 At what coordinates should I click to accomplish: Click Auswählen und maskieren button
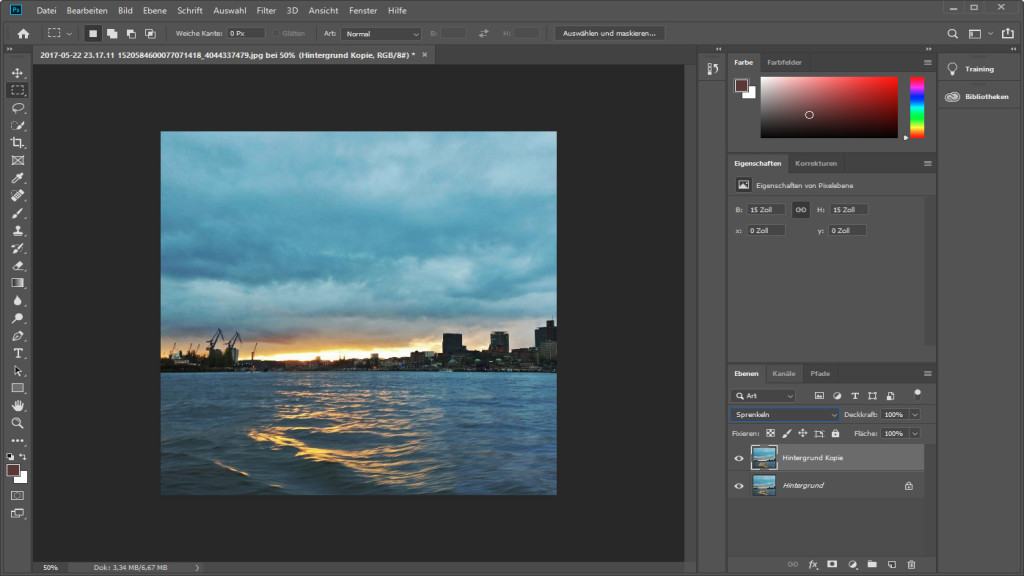pyautogui.click(x=609, y=32)
